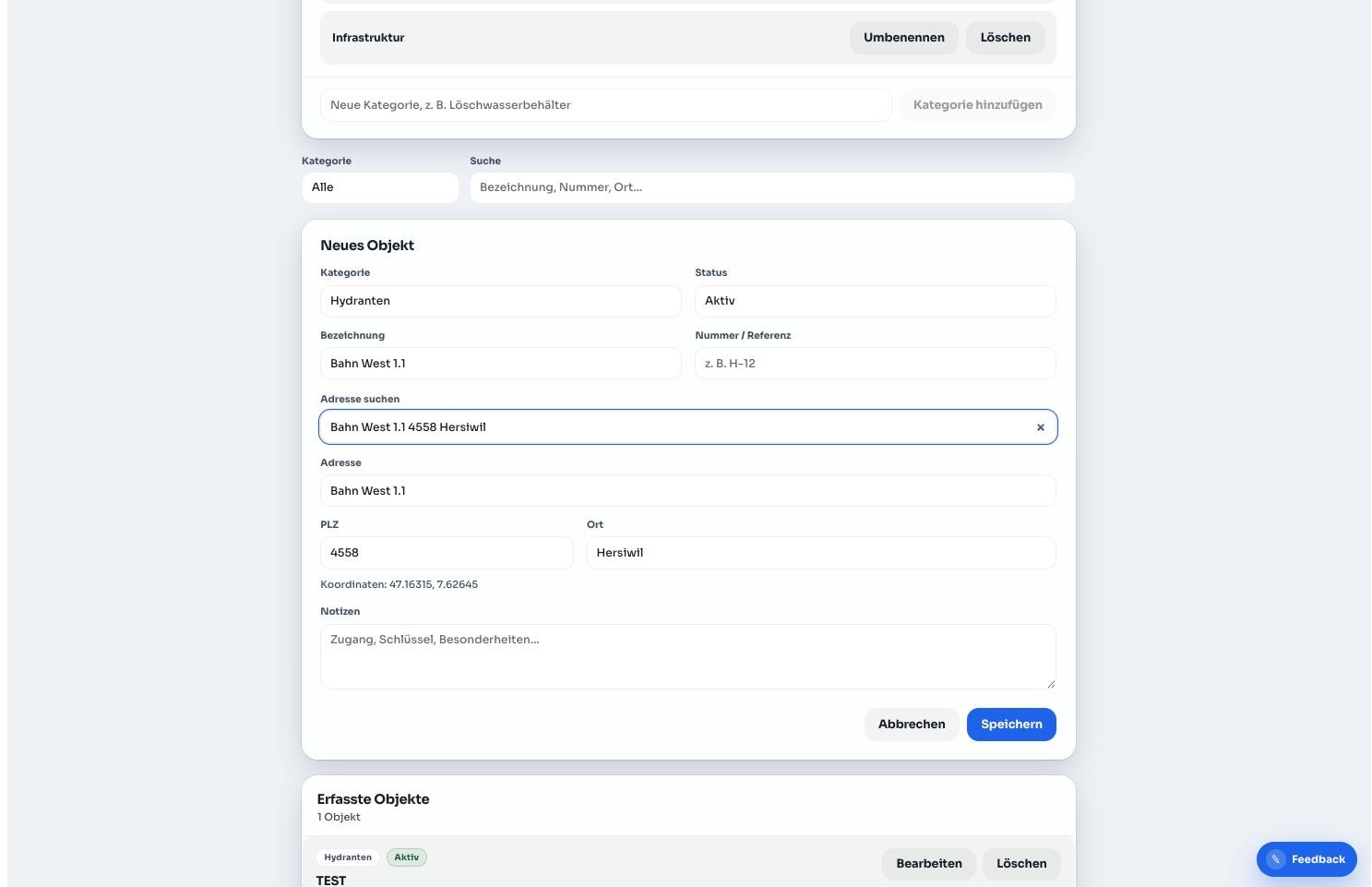Click Löschen for the TEST object
The image size is (1372, 887).
(1021, 864)
